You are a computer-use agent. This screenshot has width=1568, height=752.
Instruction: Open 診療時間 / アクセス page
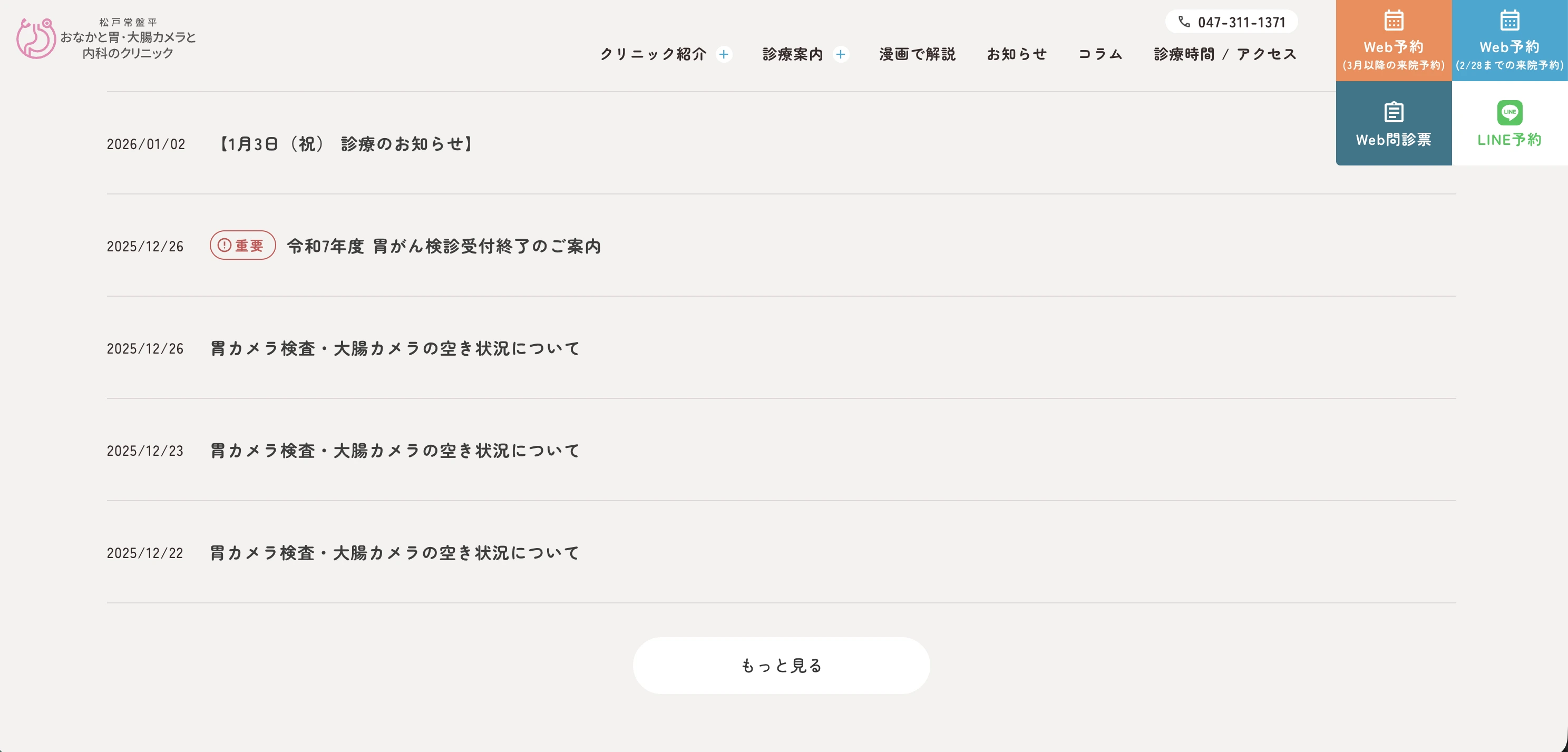(x=1225, y=54)
